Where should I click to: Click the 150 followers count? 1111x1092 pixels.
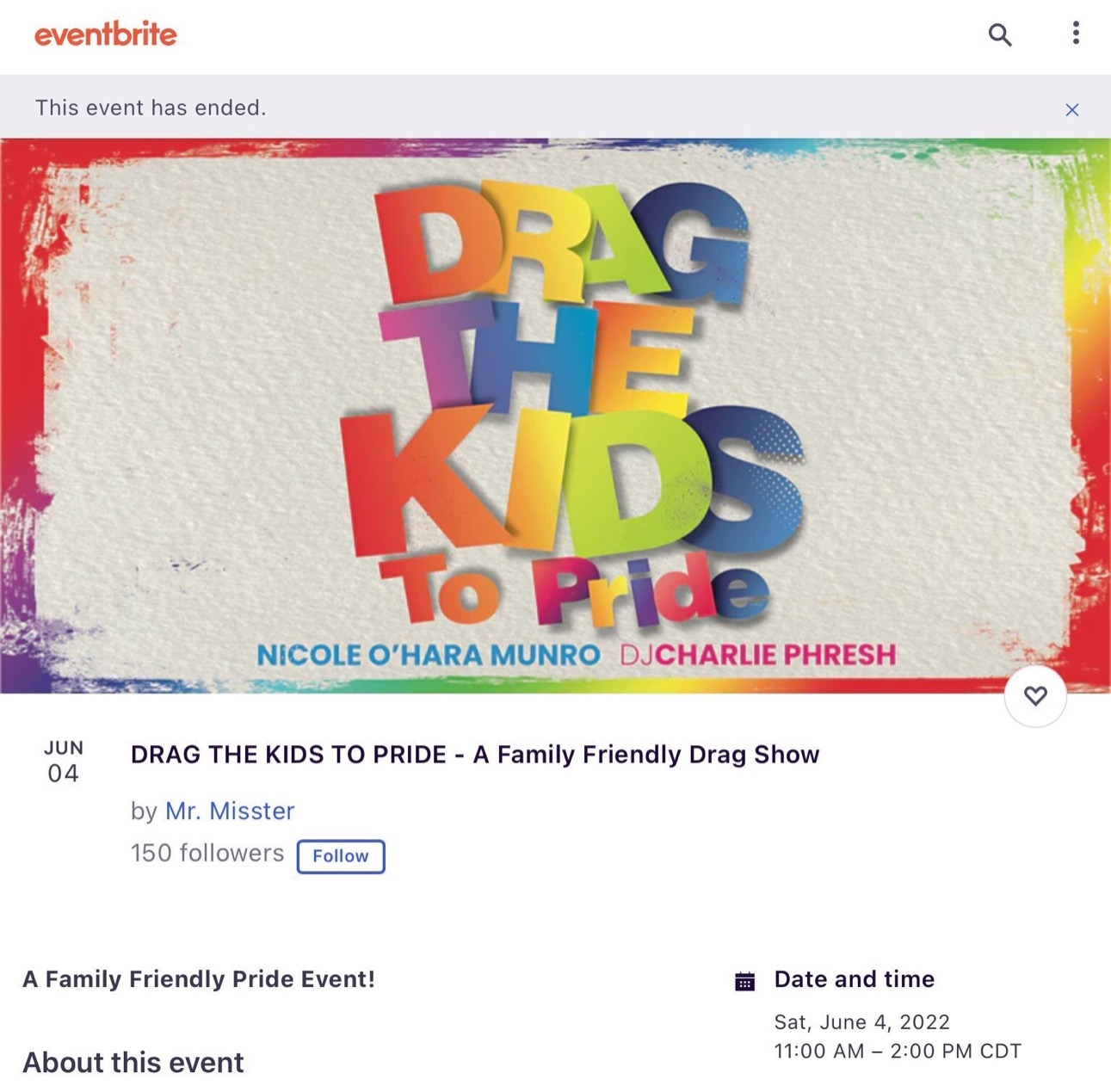click(207, 854)
